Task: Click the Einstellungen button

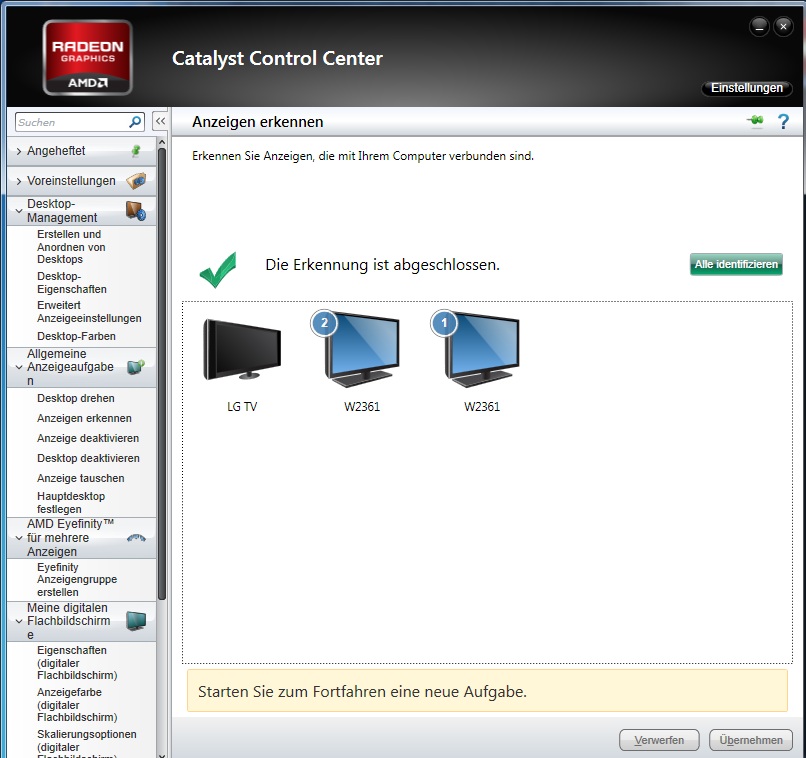Action: click(746, 88)
